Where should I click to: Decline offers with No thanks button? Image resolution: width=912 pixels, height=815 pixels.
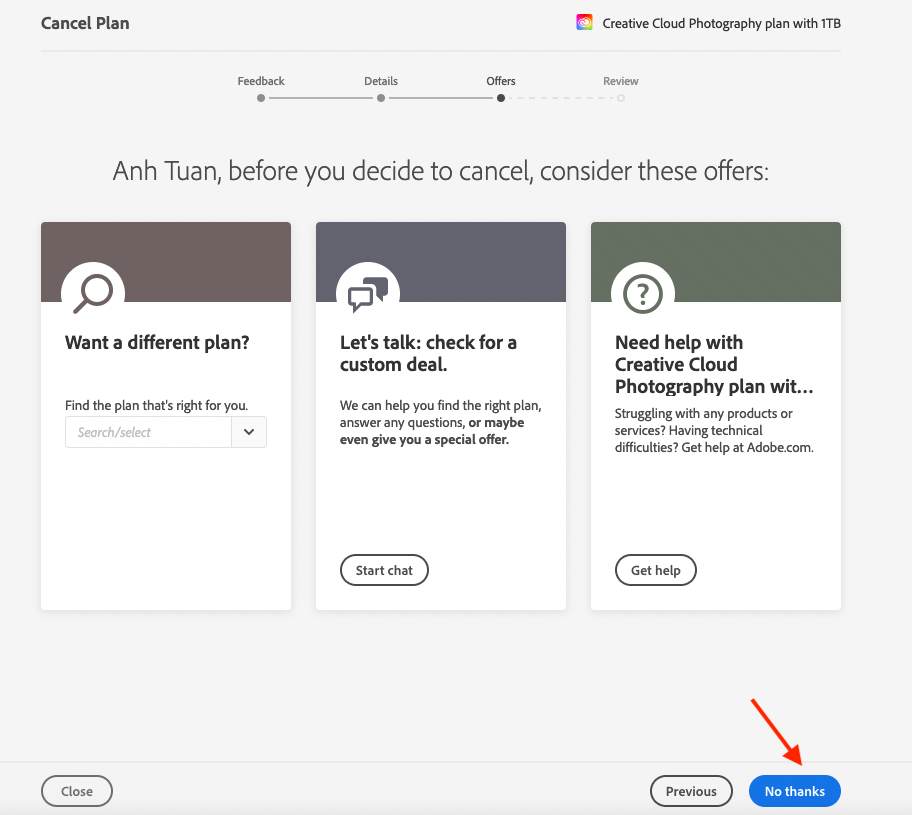(794, 791)
